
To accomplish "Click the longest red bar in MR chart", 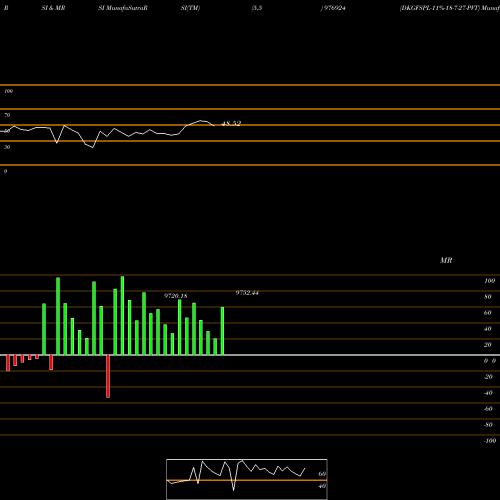I will (x=108, y=376).
